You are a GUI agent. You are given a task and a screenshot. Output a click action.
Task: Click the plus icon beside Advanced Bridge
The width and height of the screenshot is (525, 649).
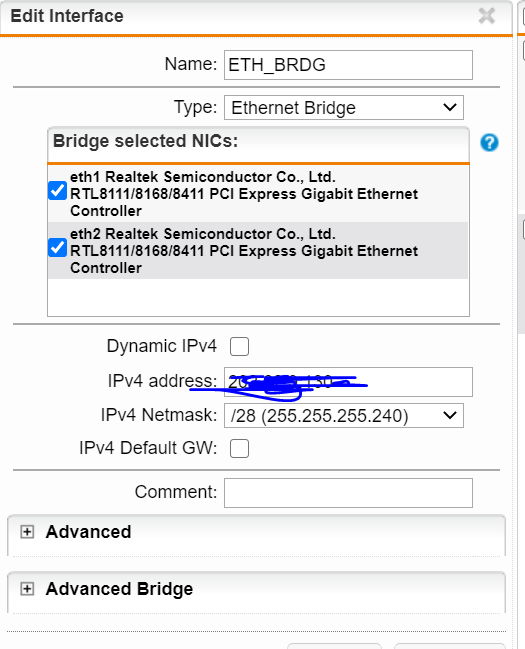point(27,589)
